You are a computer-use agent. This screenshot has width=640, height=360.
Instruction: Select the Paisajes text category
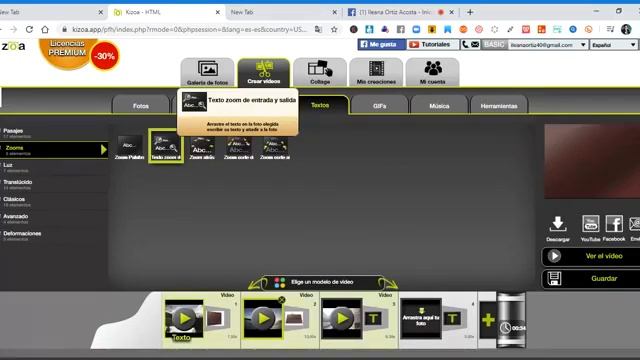54,133
